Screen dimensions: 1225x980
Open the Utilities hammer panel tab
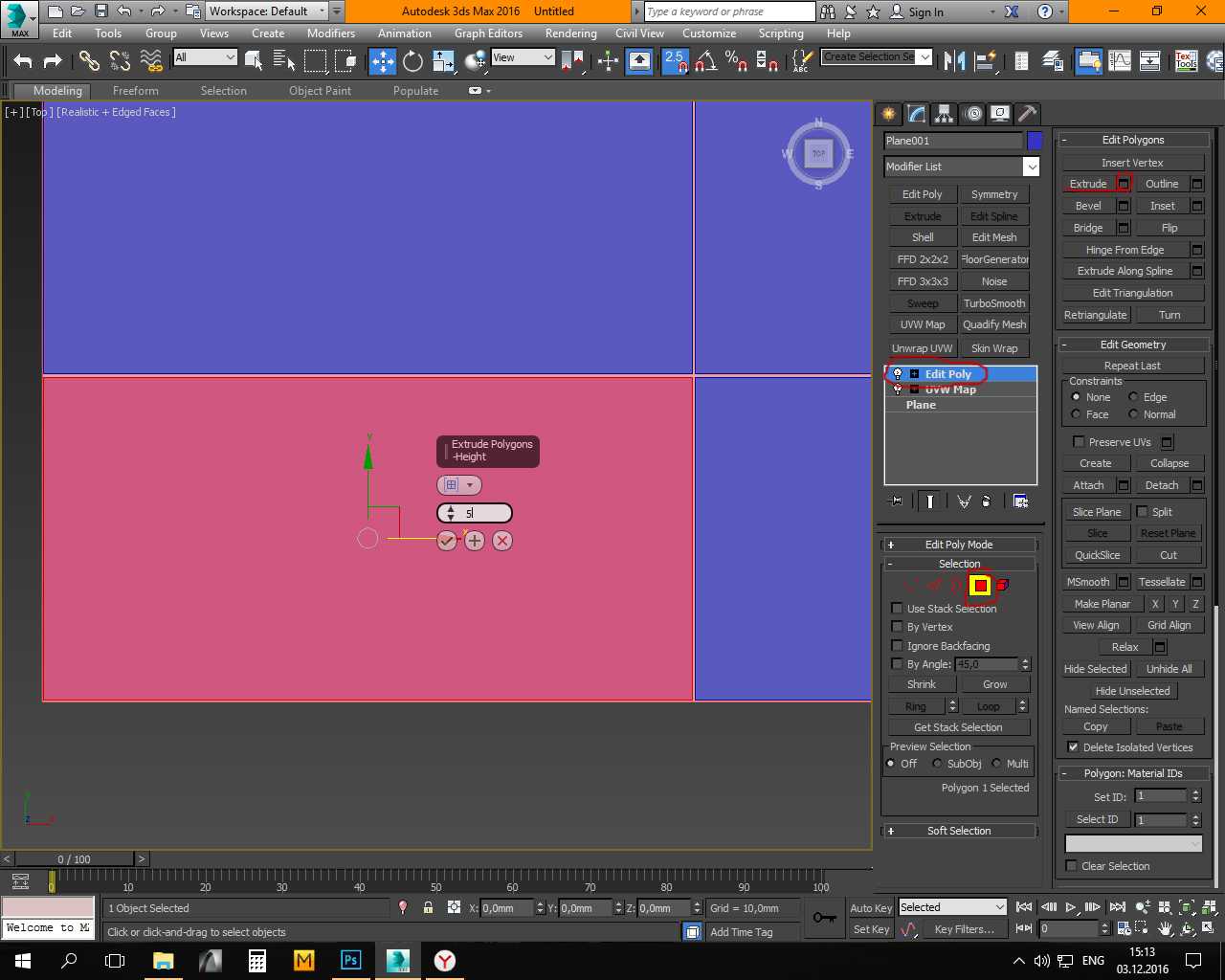pyautogui.click(x=1027, y=114)
